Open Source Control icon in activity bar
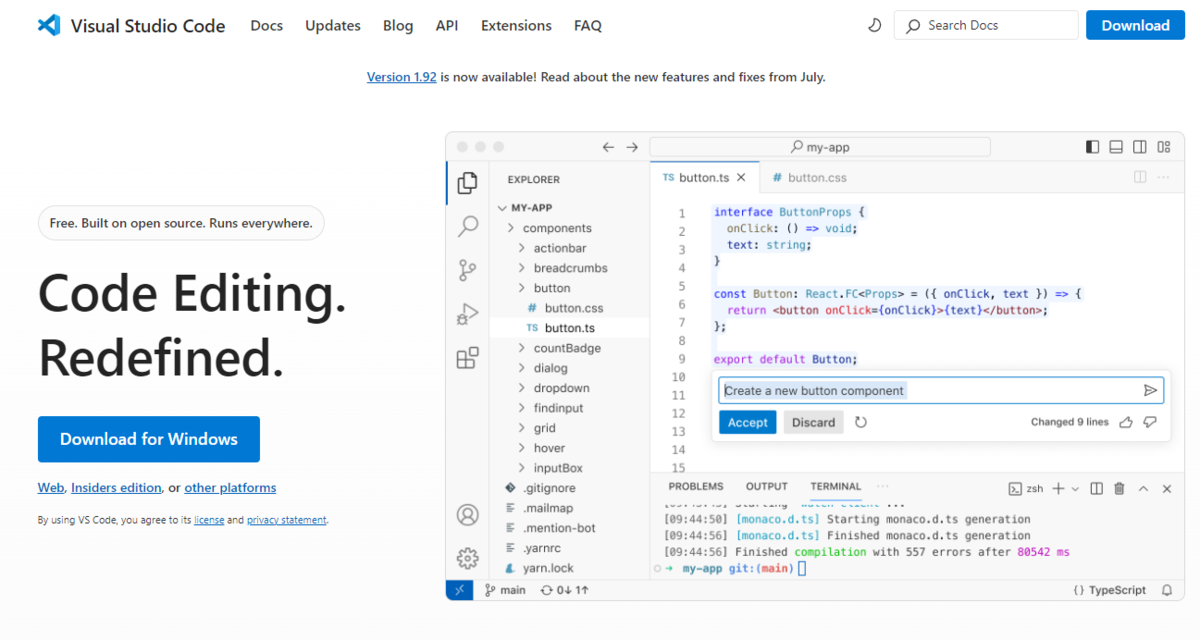Viewport: 1200px width, 640px height. (x=467, y=270)
